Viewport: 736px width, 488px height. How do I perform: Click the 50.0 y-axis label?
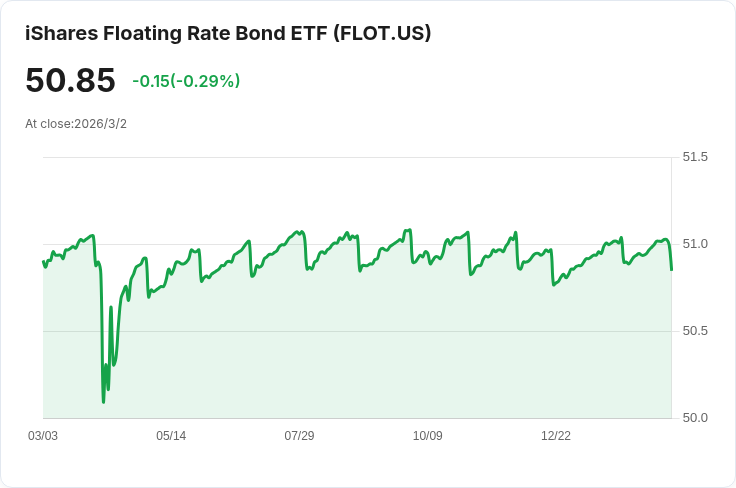tap(695, 418)
